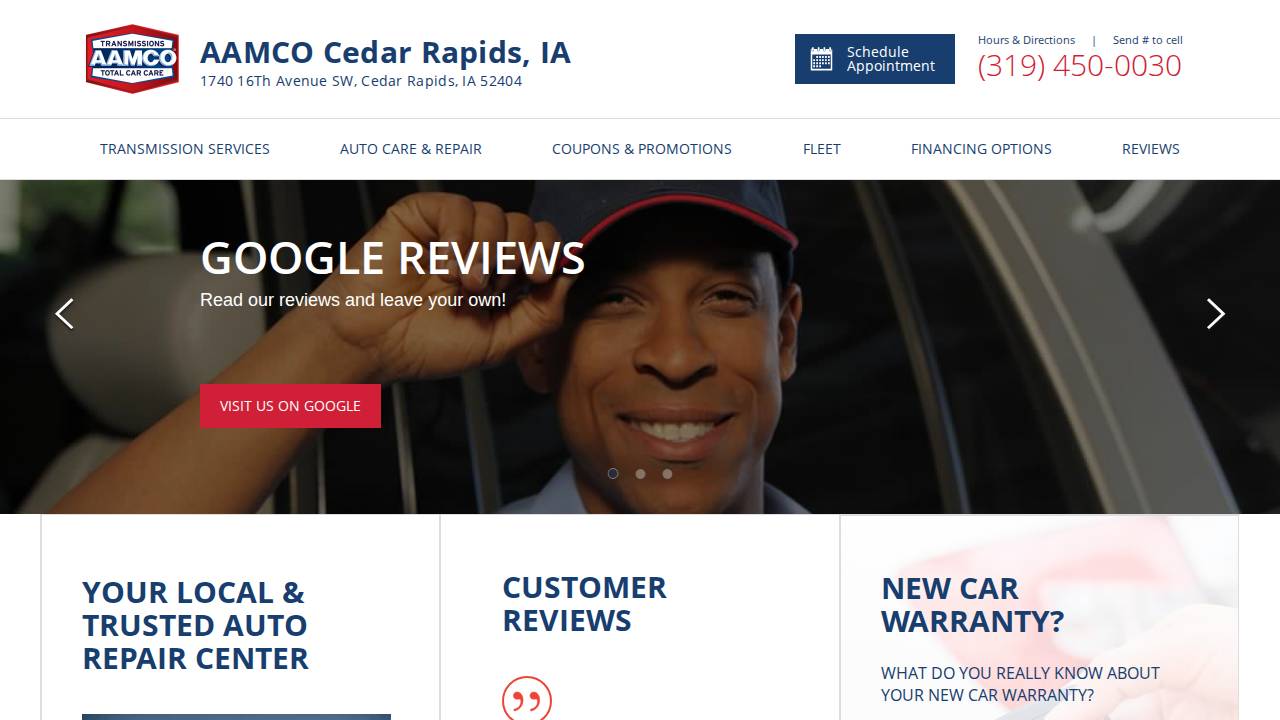Click the Schedule Appointment button
This screenshot has width=1280, height=720.
click(x=875, y=59)
